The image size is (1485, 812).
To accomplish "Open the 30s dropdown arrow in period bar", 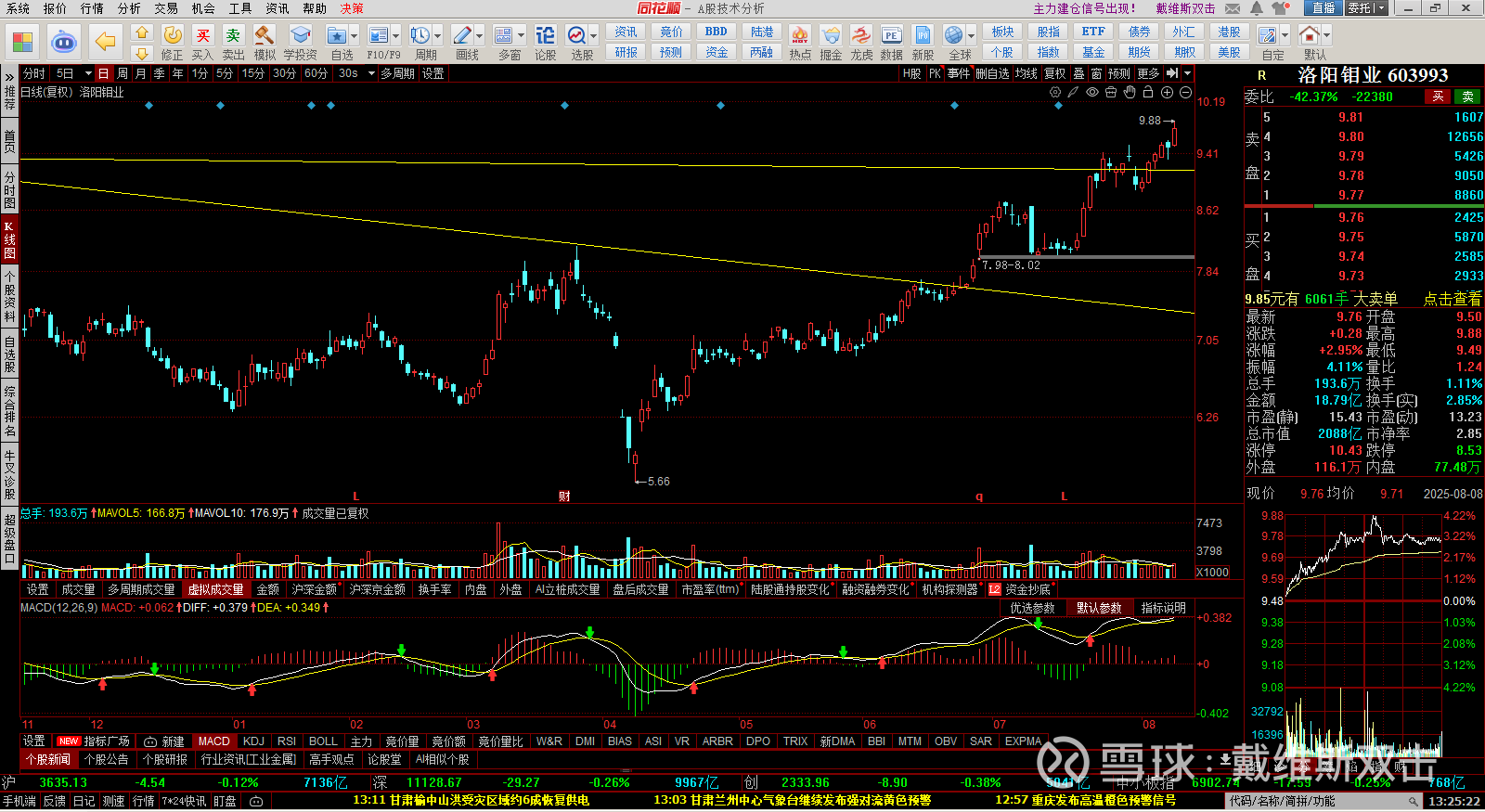I will [x=371, y=73].
